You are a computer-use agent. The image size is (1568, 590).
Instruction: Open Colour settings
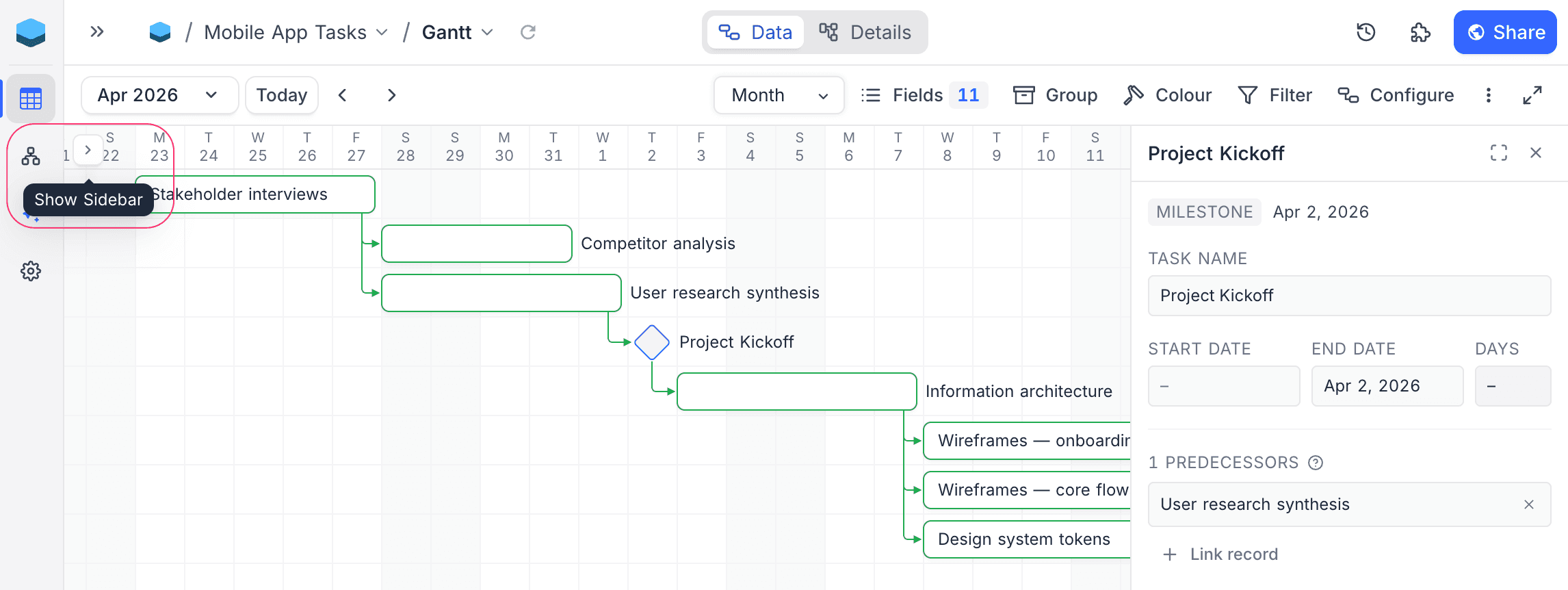point(1168,95)
